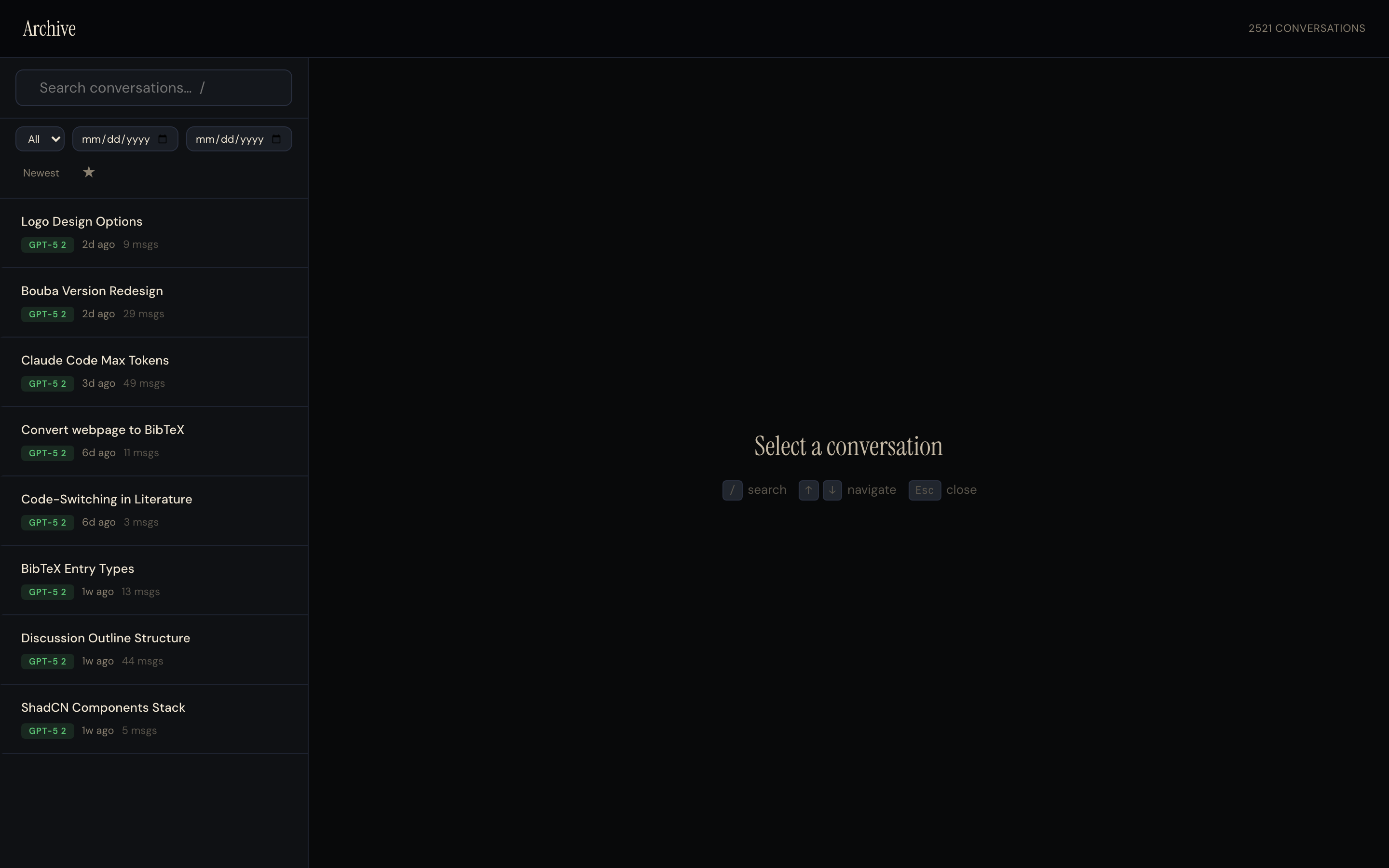Image resolution: width=1389 pixels, height=868 pixels.
Task: Click the down-arrow key badge in the navigate hint
Action: (832, 490)
